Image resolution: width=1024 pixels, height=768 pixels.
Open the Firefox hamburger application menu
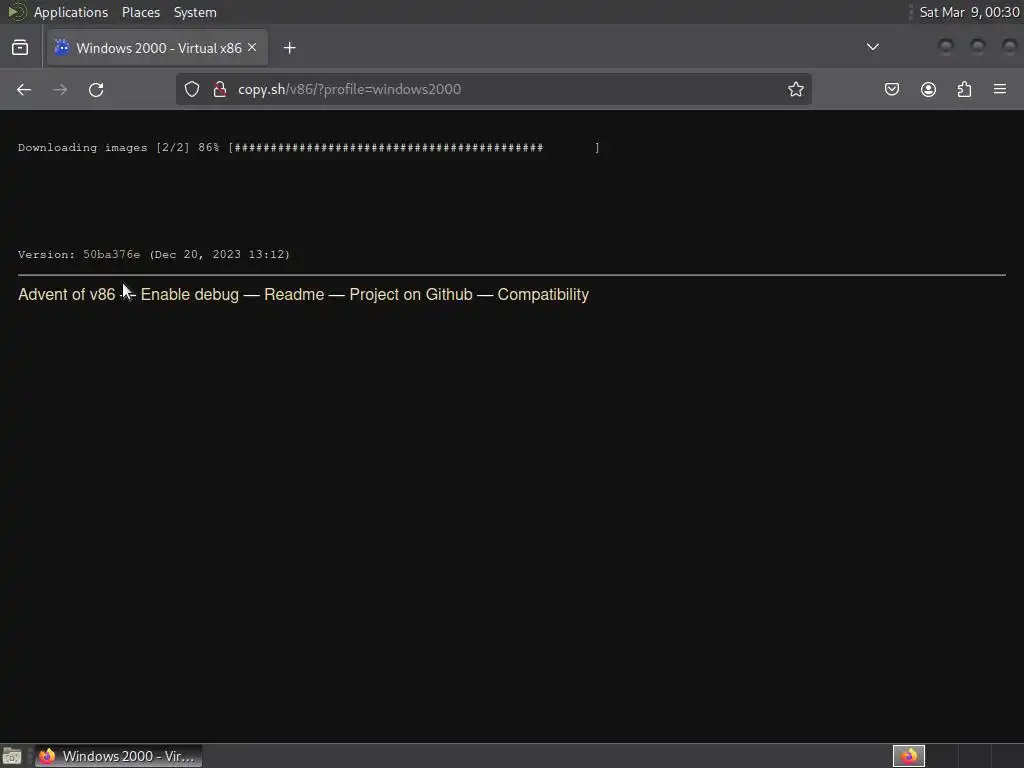[x=1000, y=89]
